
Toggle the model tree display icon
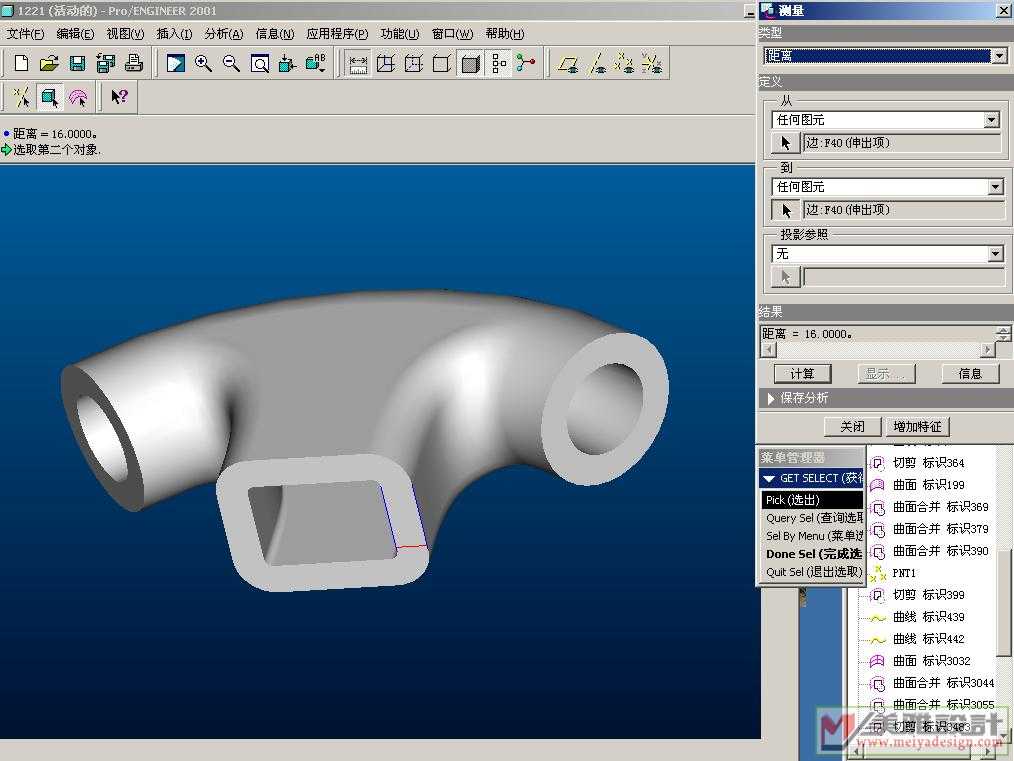[499, 64]
